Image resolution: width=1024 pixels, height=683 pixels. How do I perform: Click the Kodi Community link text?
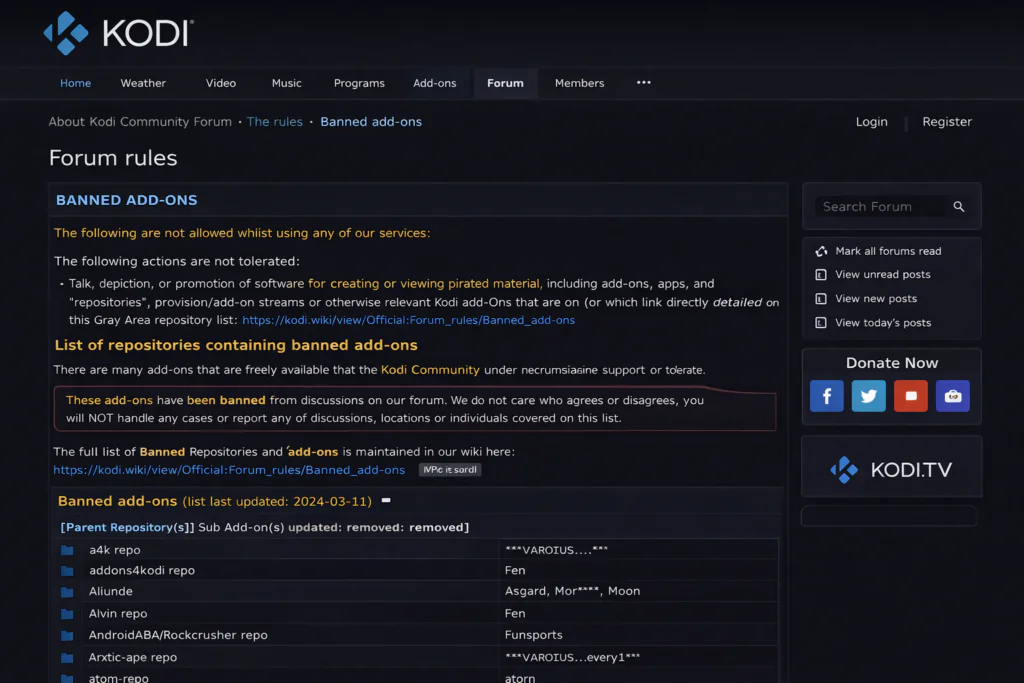[x=430, y=370]
